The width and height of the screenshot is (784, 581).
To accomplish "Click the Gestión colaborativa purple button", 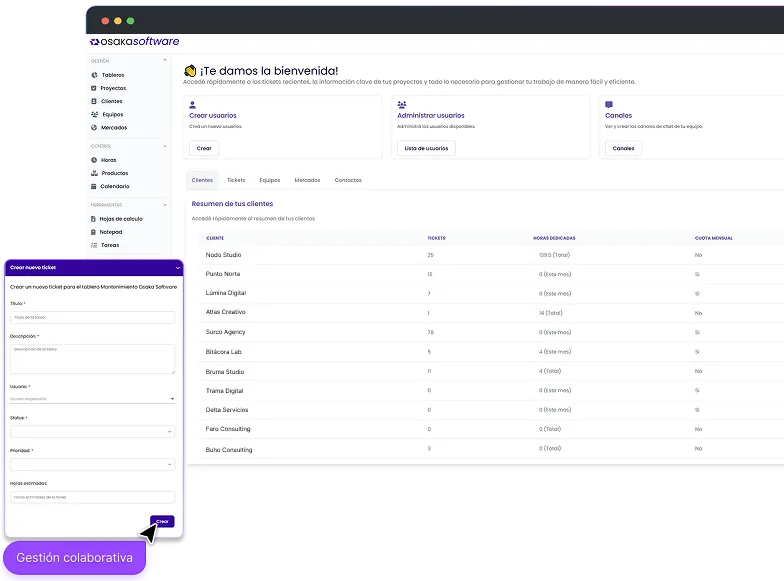I will (74, 558).
